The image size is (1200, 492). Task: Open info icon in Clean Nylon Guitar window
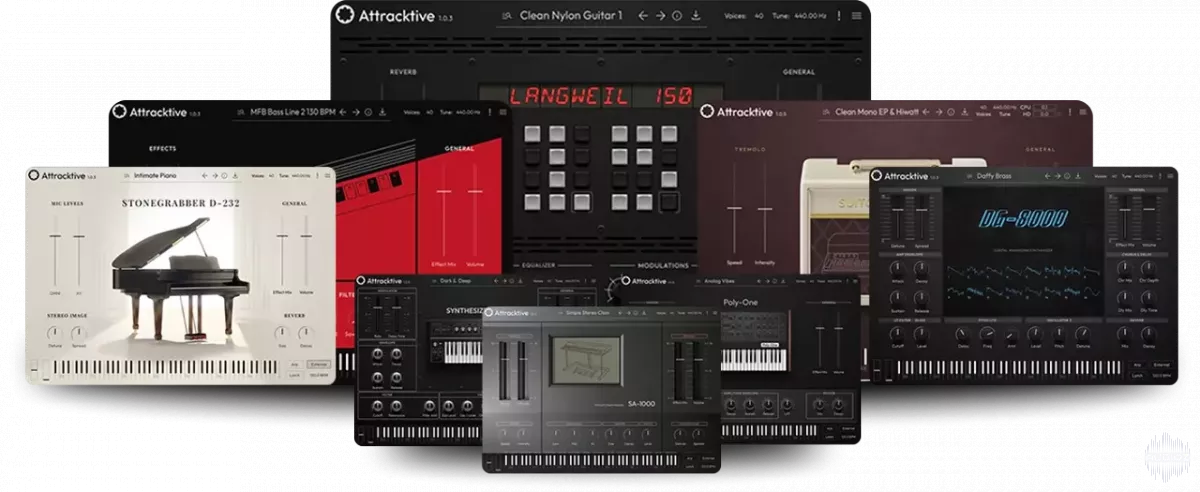click(677, 16)
